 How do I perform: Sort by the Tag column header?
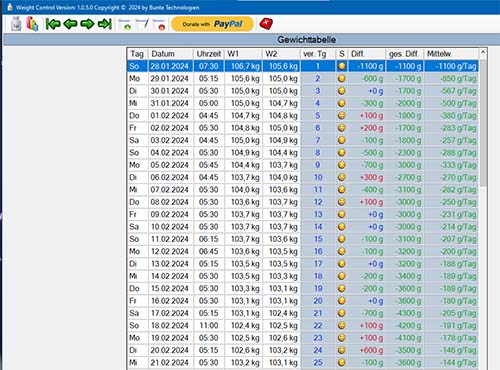137,54
